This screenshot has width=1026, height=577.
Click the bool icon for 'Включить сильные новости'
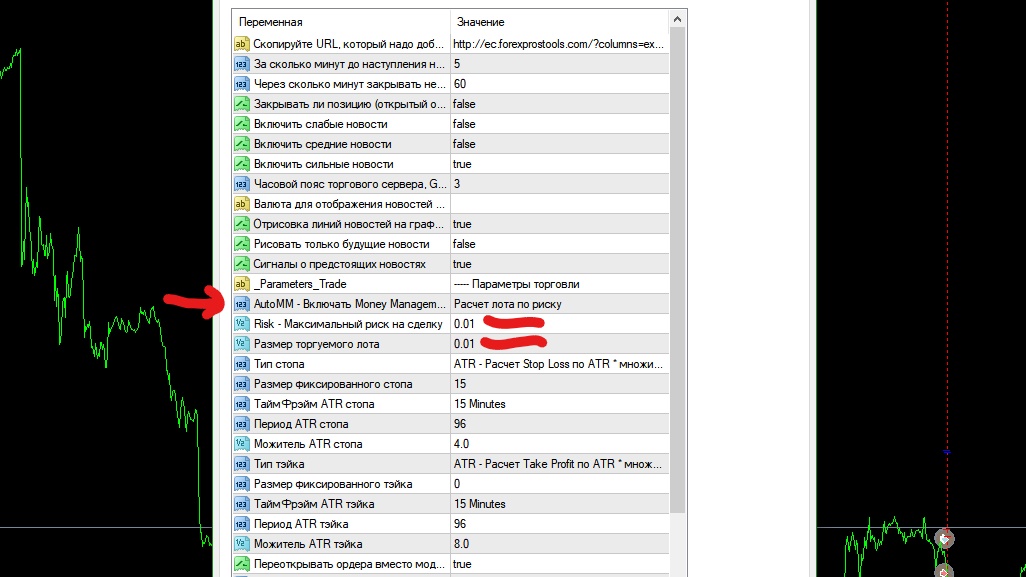pyautogui.click(x=241, y=164)
